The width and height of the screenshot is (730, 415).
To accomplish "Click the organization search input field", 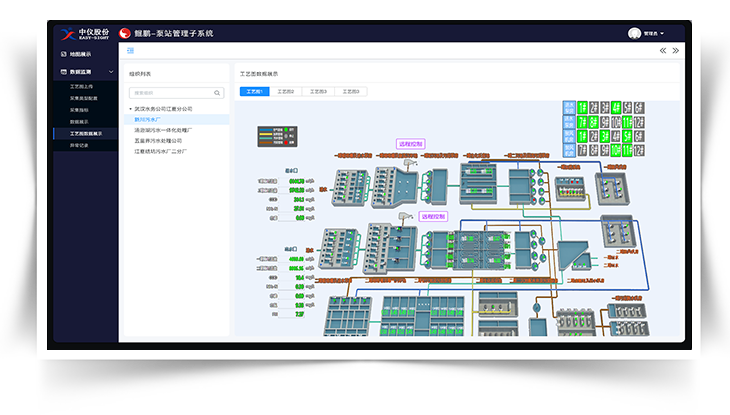I will click(172, 93).
